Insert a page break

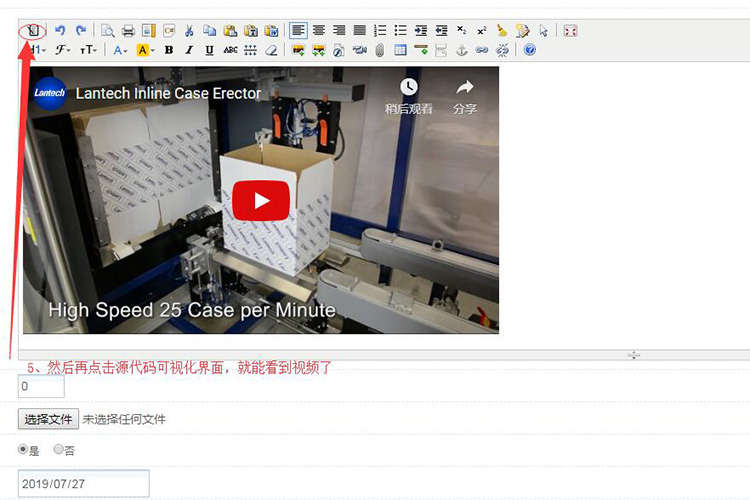441,50
